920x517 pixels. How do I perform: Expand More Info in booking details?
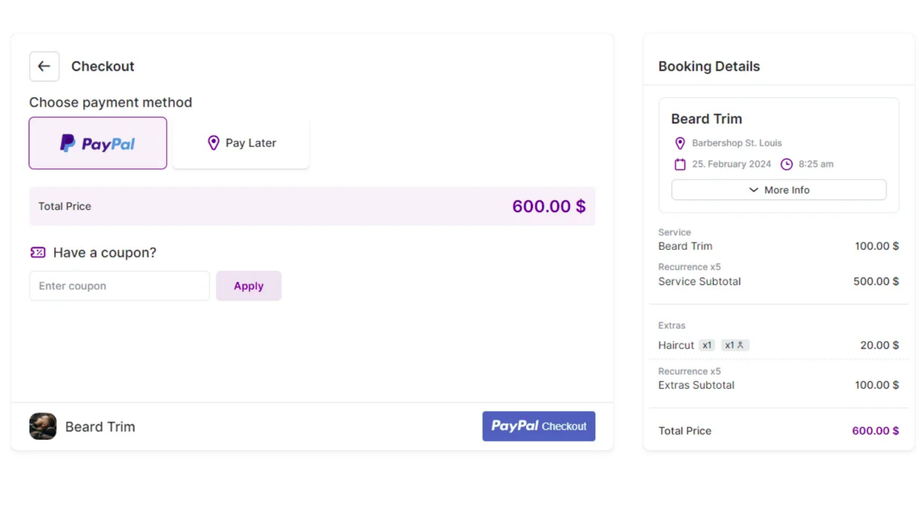pyautogui.click(x=779, y=190)
